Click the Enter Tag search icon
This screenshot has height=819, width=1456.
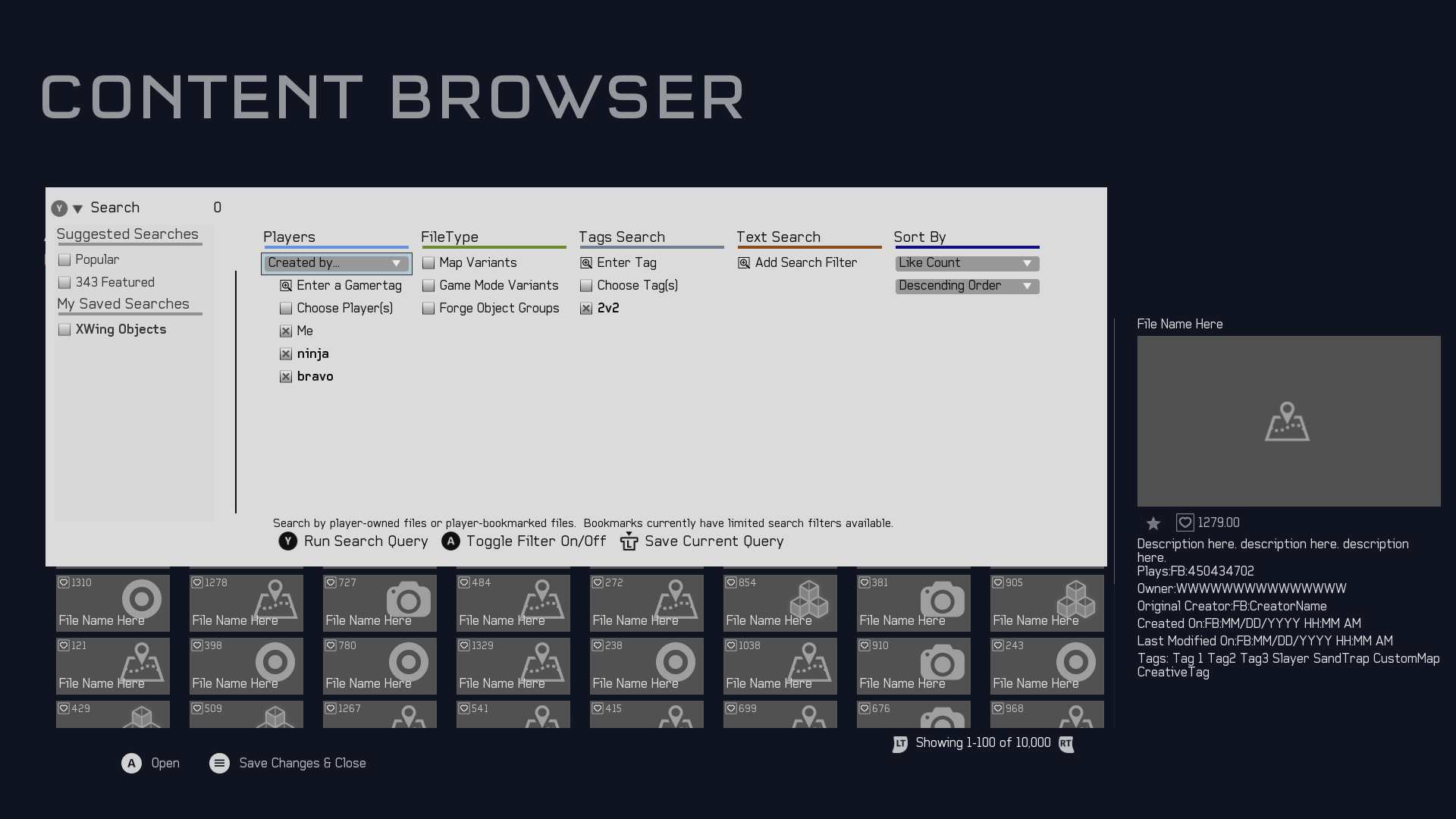coord(586,263)
